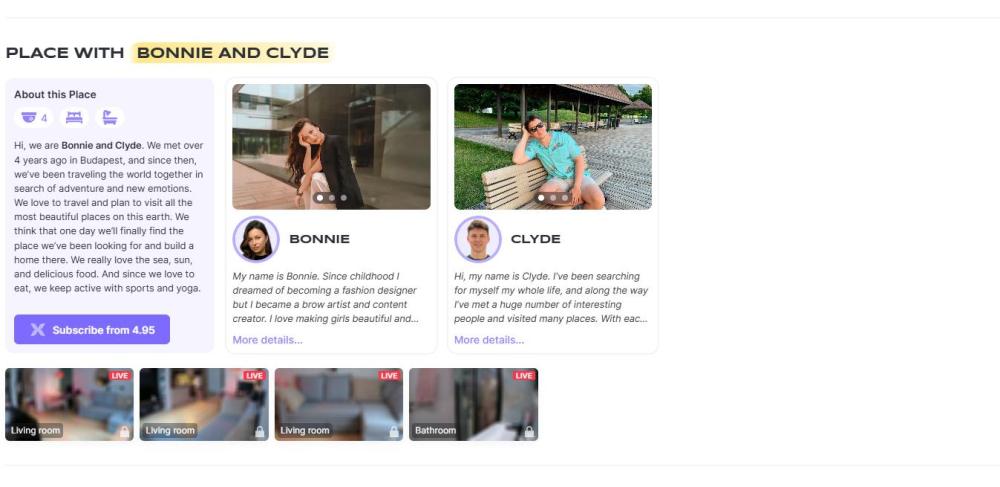Click Subscribe from 4.95 button

click(92, 330)
